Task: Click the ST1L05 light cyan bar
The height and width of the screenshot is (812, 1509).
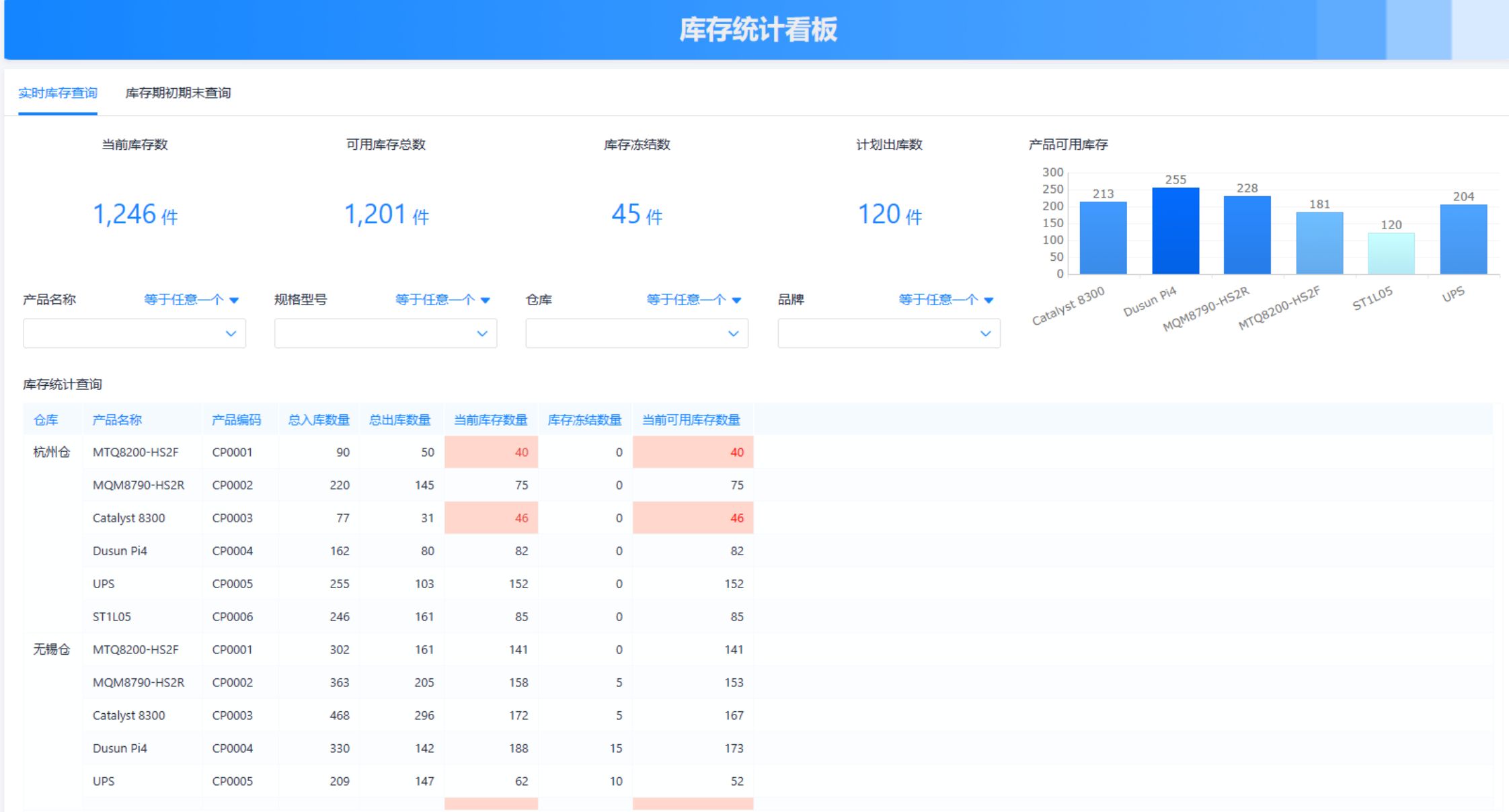Action: point(1391,253)
